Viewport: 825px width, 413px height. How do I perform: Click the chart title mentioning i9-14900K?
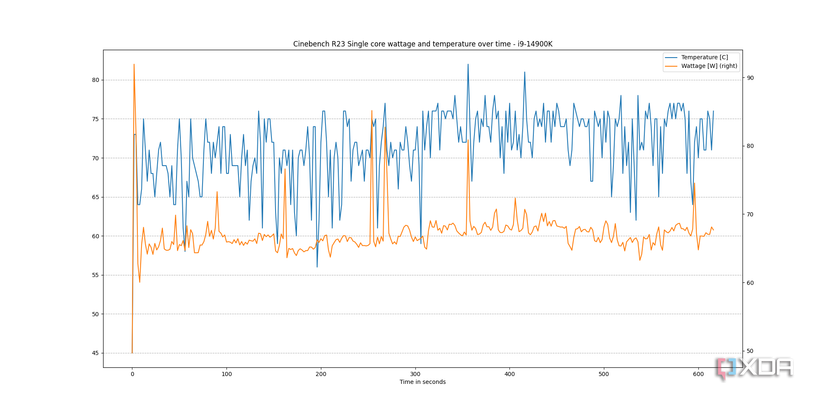point(422,44)
